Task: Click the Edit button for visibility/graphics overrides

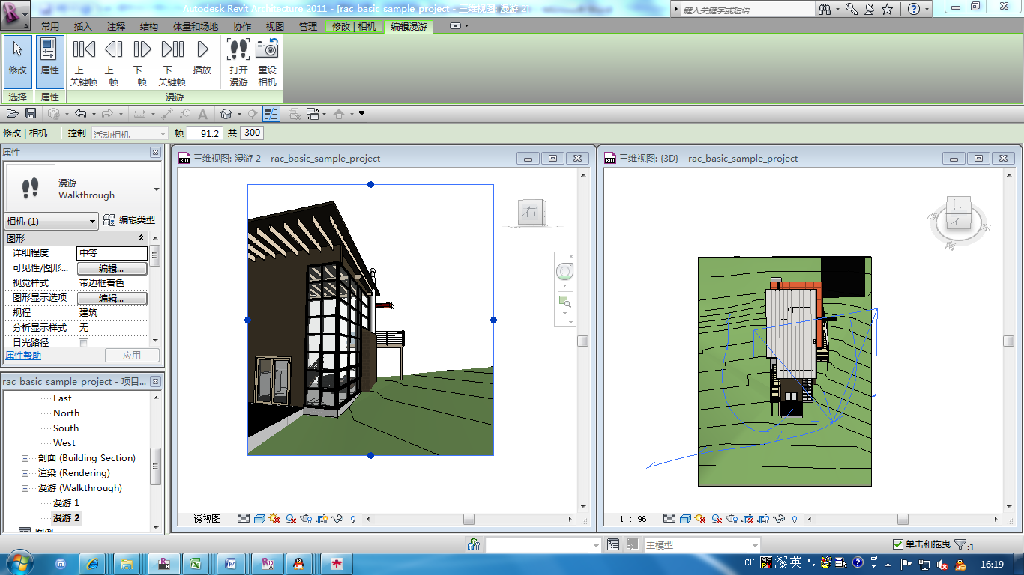Action: (111, 269)
